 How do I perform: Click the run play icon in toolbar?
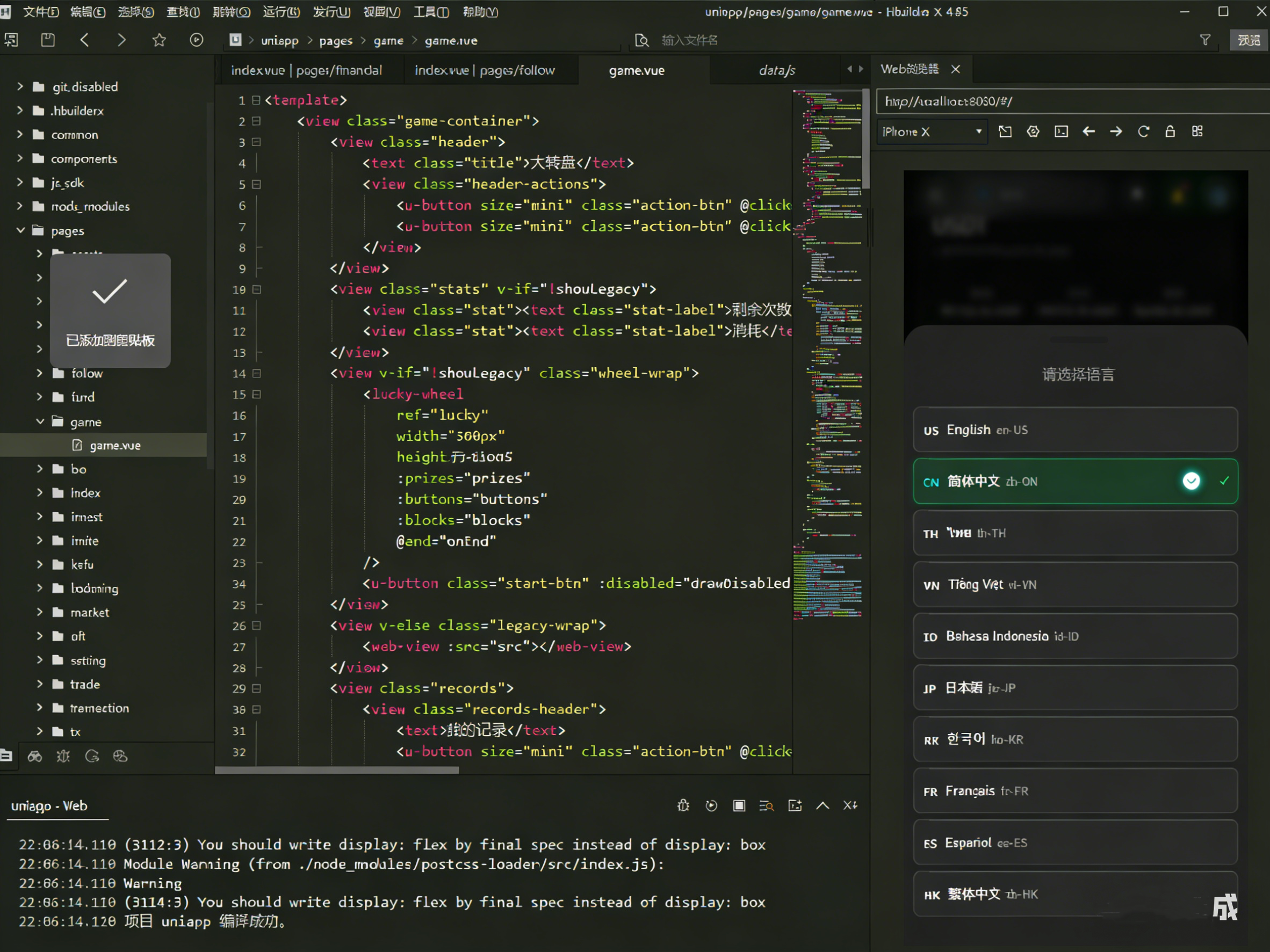(x=197, y=40)
